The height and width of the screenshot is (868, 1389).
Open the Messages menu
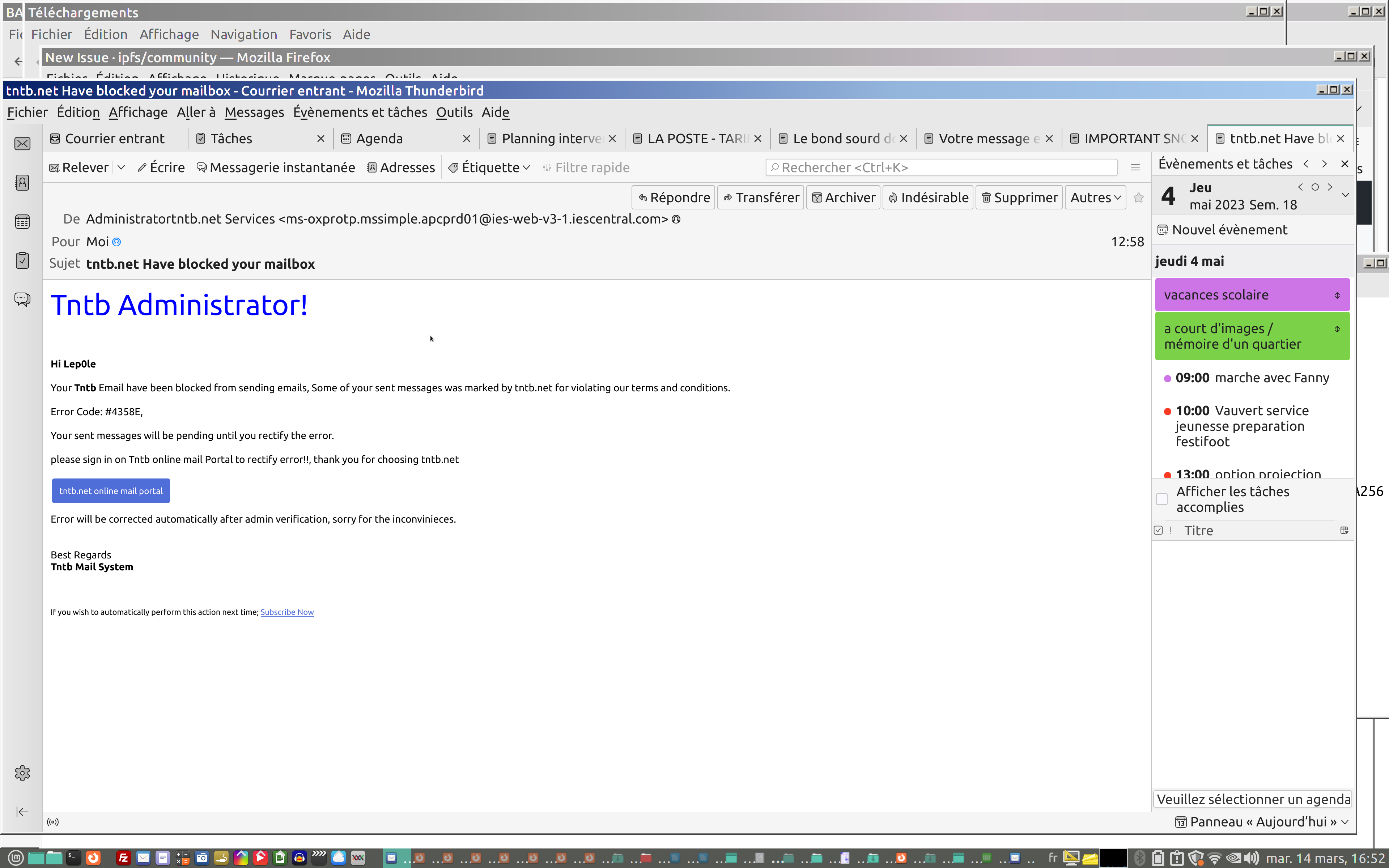coord(254,112)
